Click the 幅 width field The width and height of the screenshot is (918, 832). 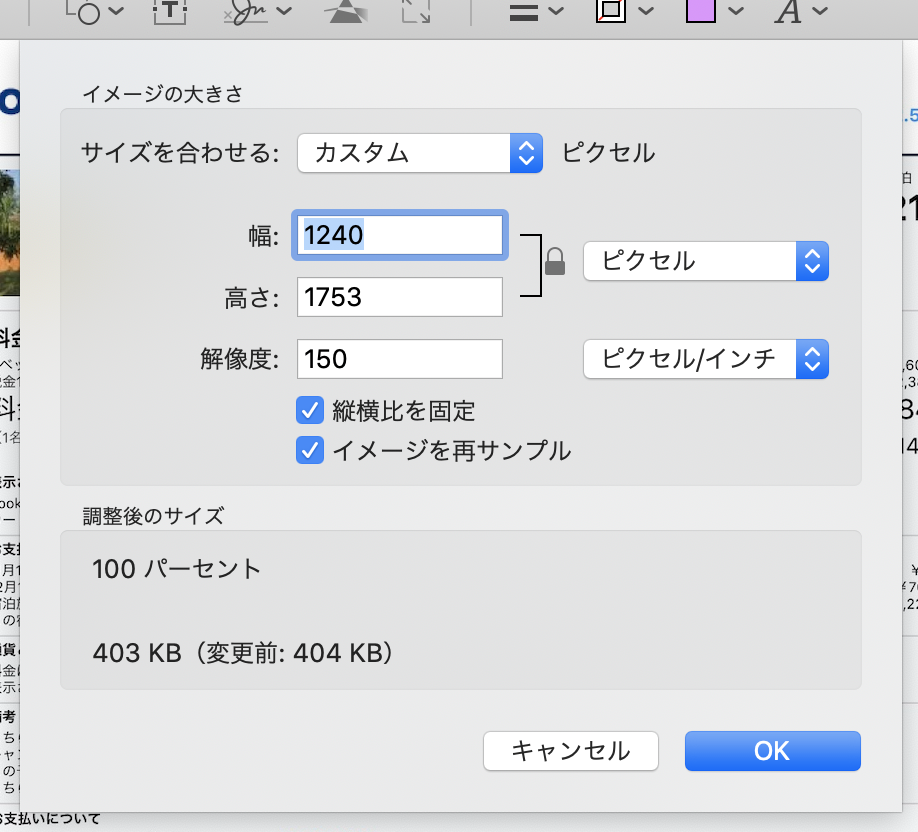400,235
